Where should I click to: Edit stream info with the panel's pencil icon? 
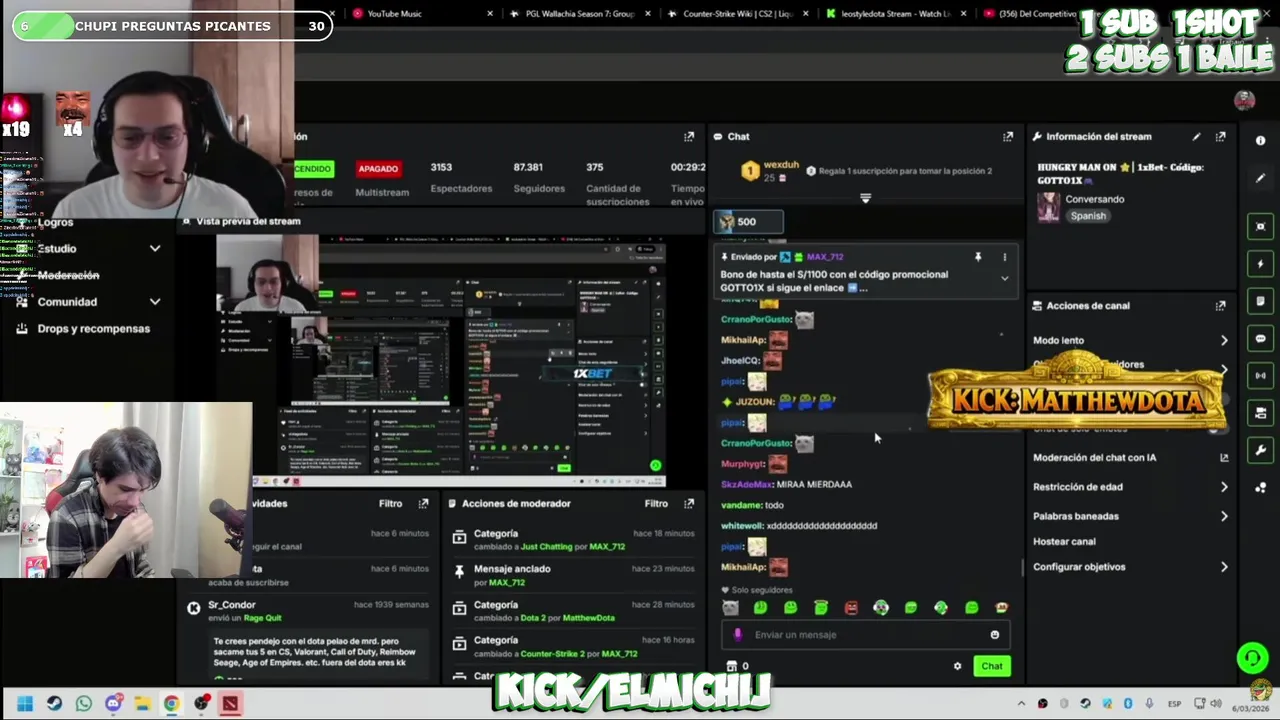pyautogui.click(x=1196, y=137)
